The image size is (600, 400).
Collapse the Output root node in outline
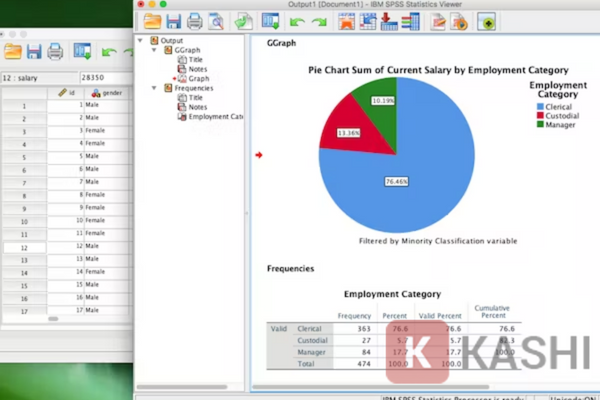[154, 41]
